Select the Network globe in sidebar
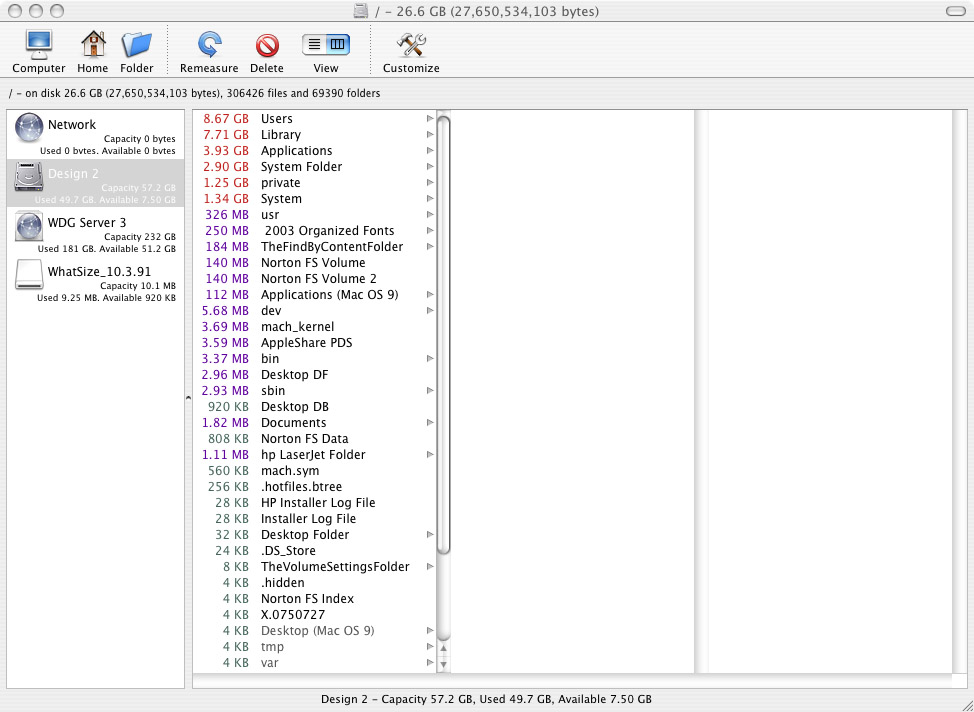 (29, 127)
